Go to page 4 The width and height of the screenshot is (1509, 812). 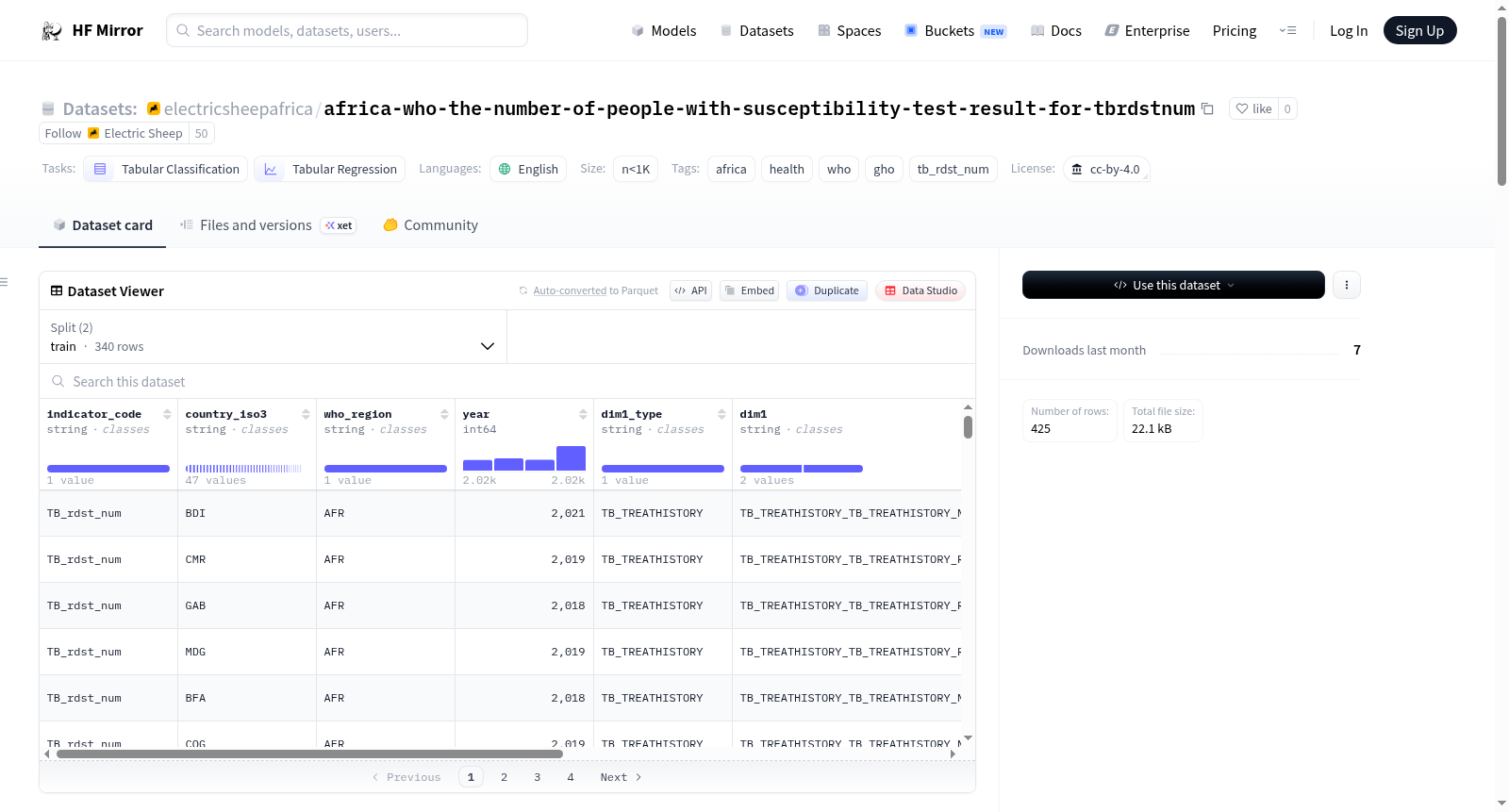point(570,777)
